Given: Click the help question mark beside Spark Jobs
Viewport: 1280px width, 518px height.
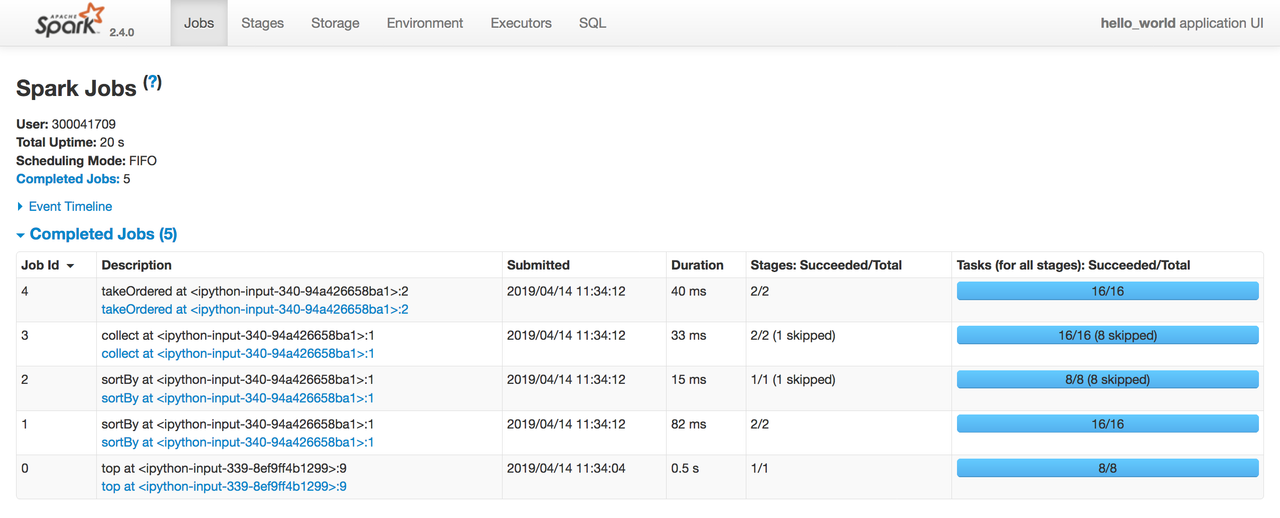Looking at the screenshot, I should [152, 83].
